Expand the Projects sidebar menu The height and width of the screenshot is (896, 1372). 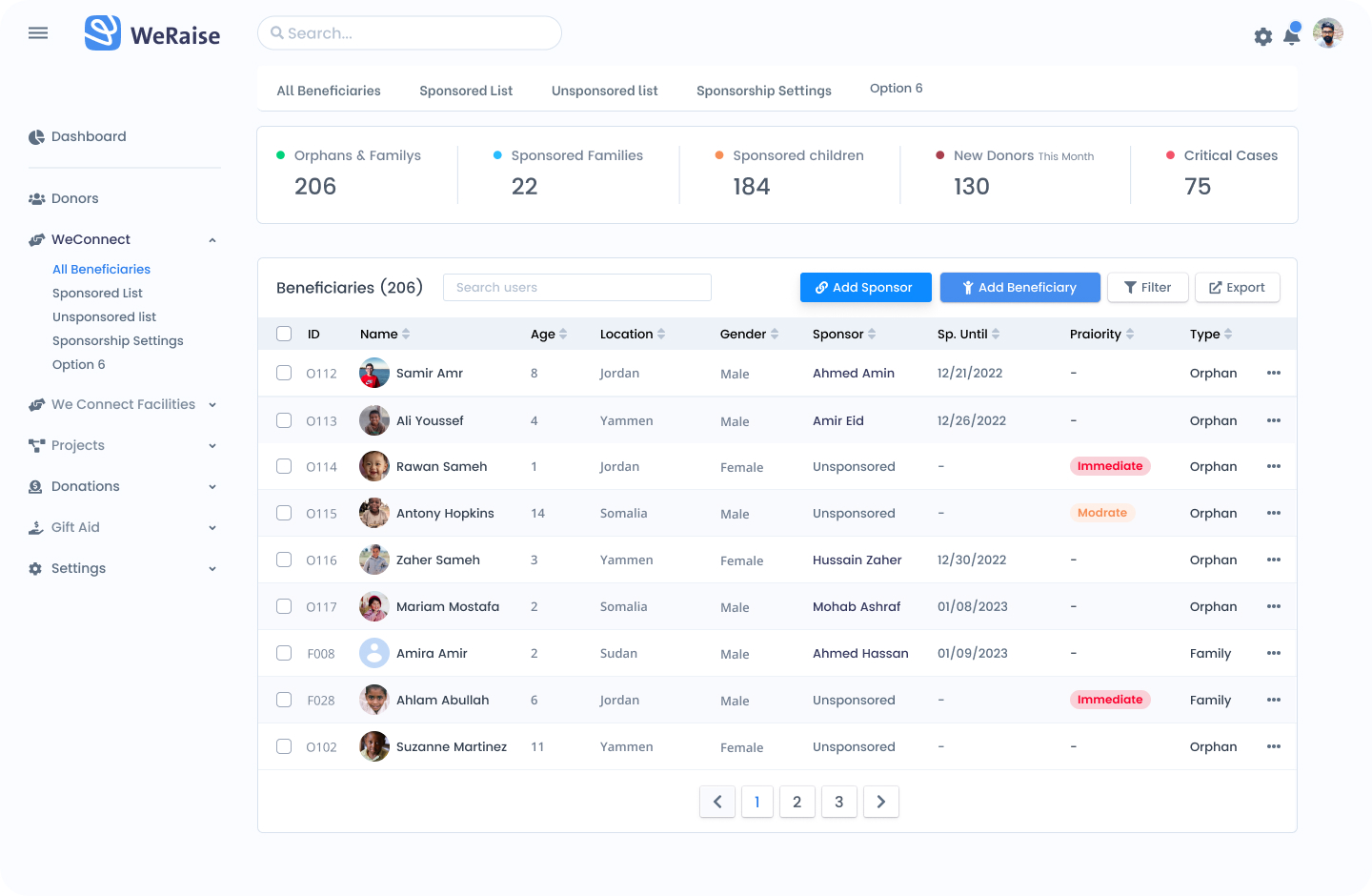[x=212, y=446]
